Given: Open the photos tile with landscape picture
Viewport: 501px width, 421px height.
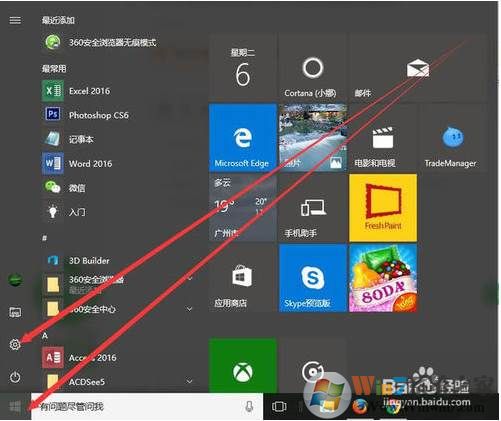Looking at the screenshot, I should coord(312,137).
